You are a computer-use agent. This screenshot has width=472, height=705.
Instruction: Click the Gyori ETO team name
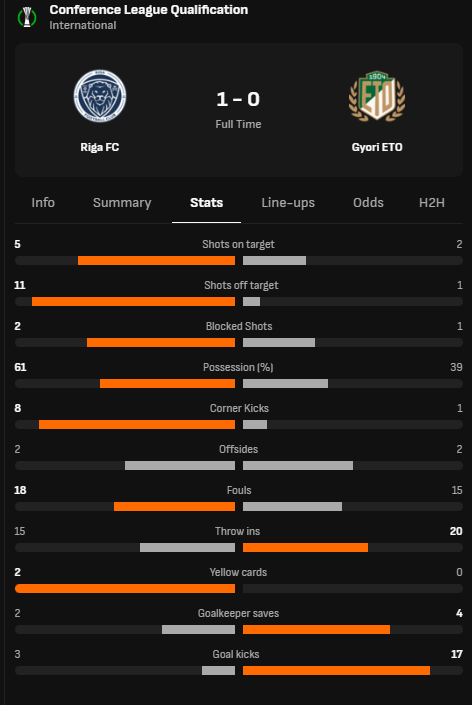point(377,147)
